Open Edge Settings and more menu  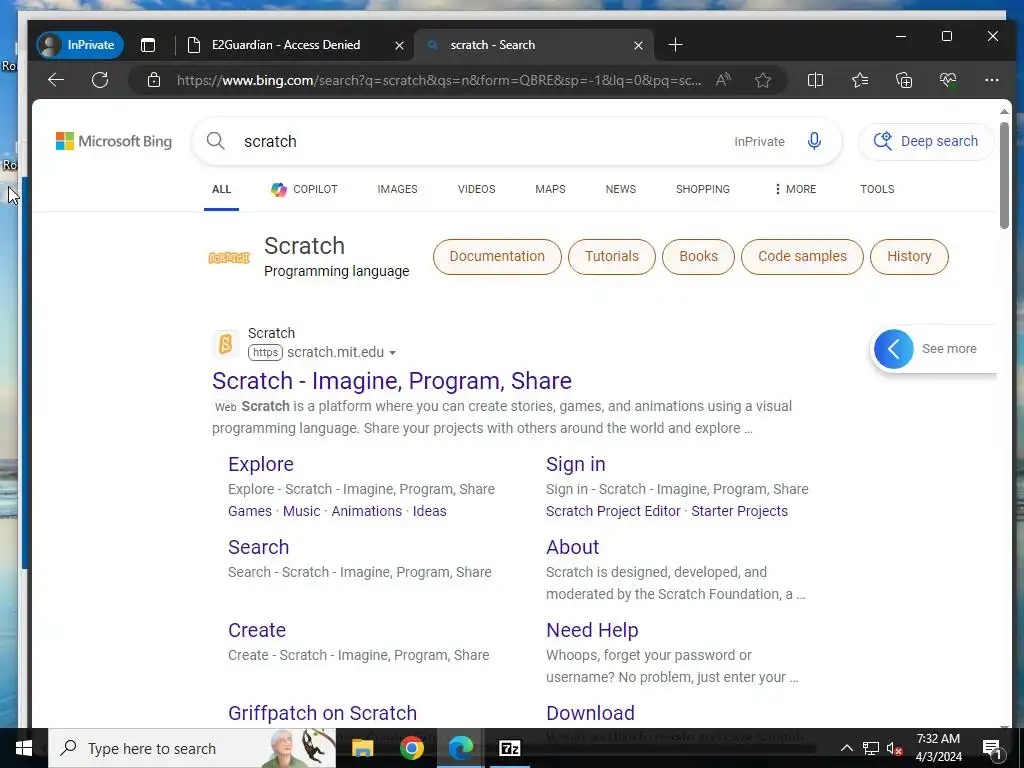click(991, 80)
